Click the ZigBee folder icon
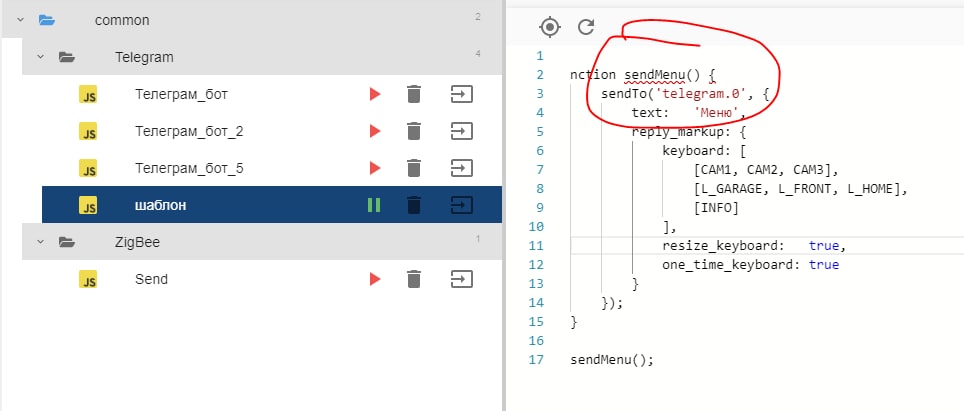 66,242
